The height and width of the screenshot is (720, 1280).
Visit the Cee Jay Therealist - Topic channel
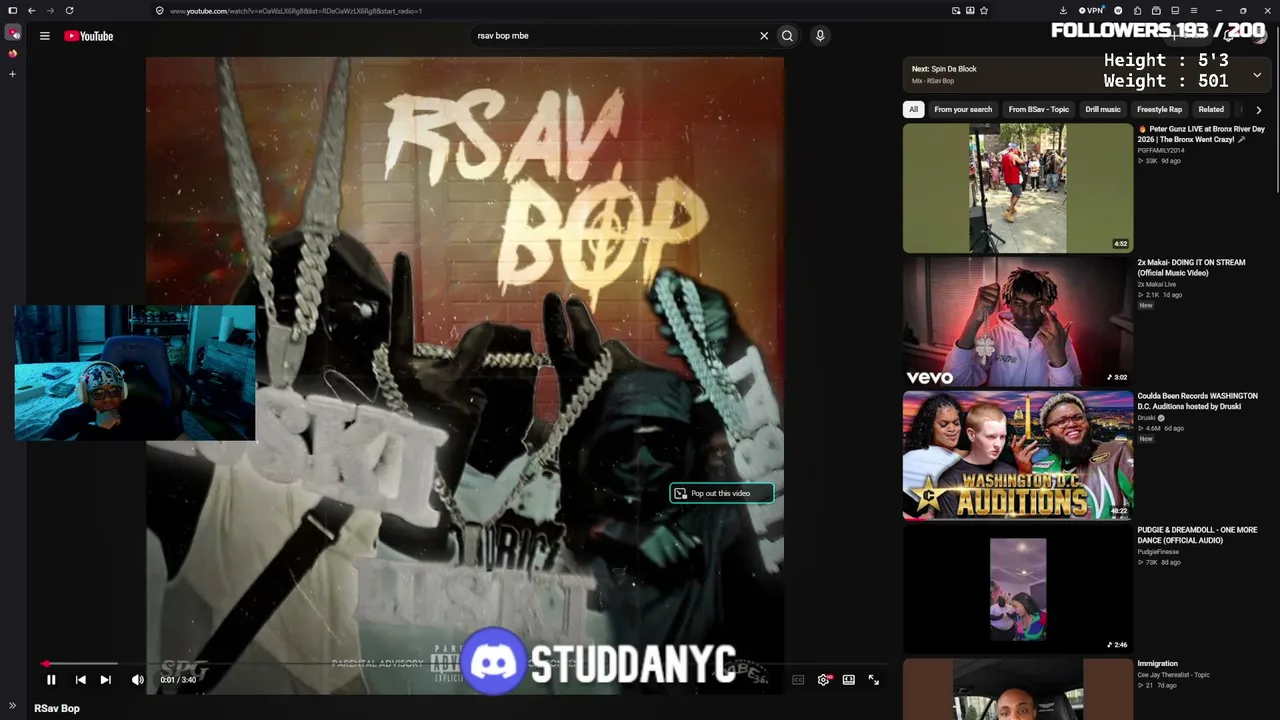click(1174, 675)
